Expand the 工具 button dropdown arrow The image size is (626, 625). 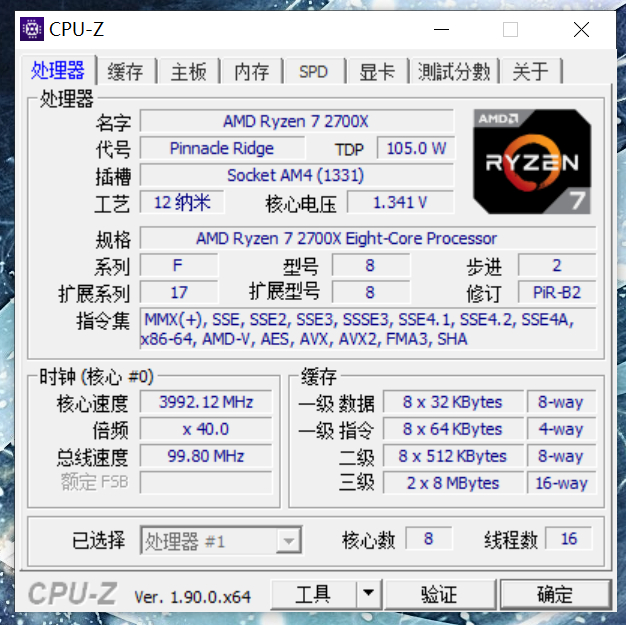click(369, 594)
